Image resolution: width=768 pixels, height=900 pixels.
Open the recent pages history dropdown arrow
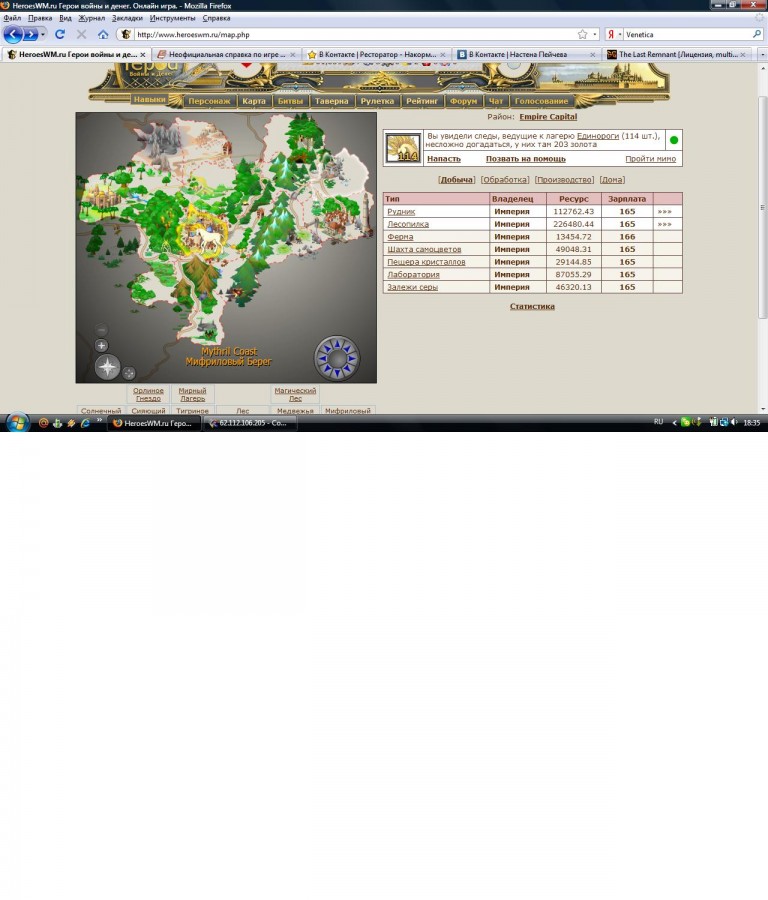42,35
